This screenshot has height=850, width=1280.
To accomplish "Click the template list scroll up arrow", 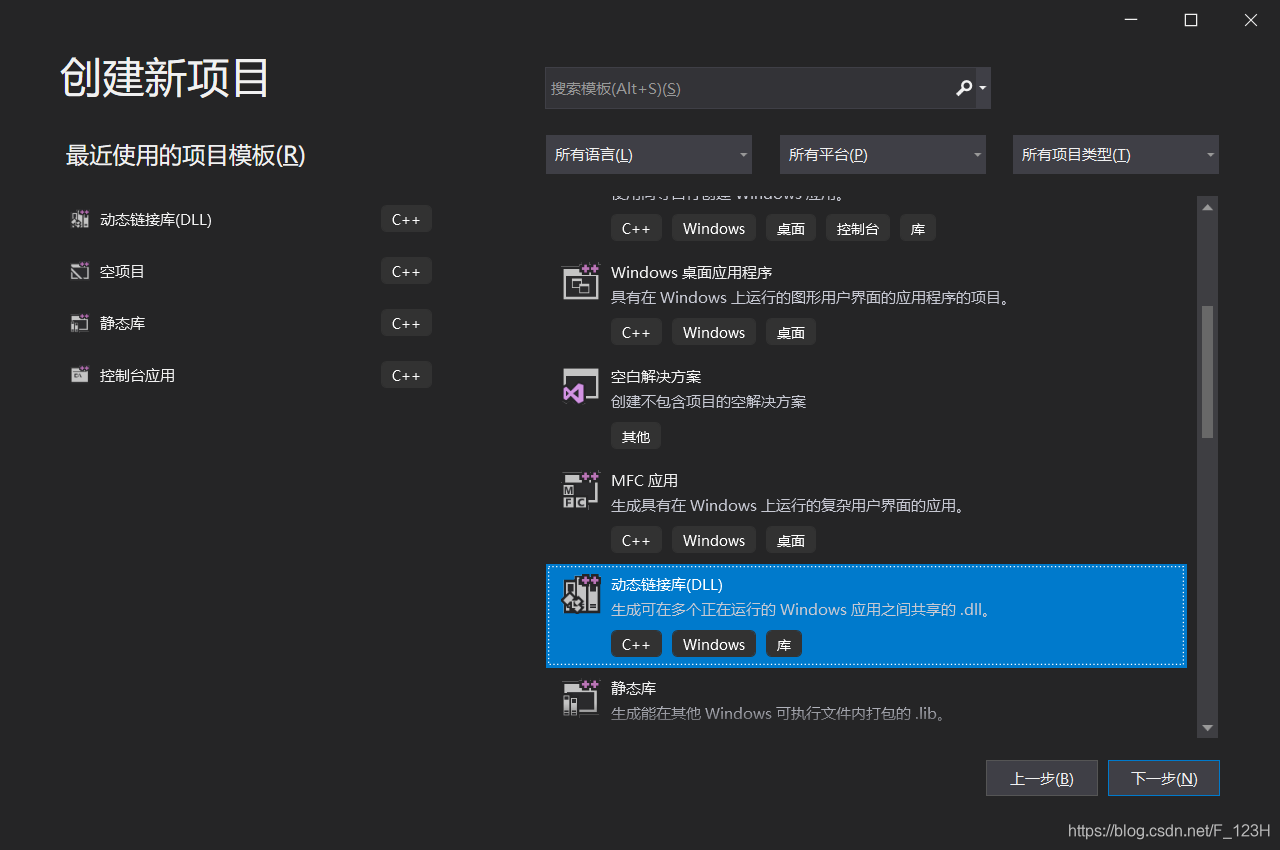I will [1208, 207].
